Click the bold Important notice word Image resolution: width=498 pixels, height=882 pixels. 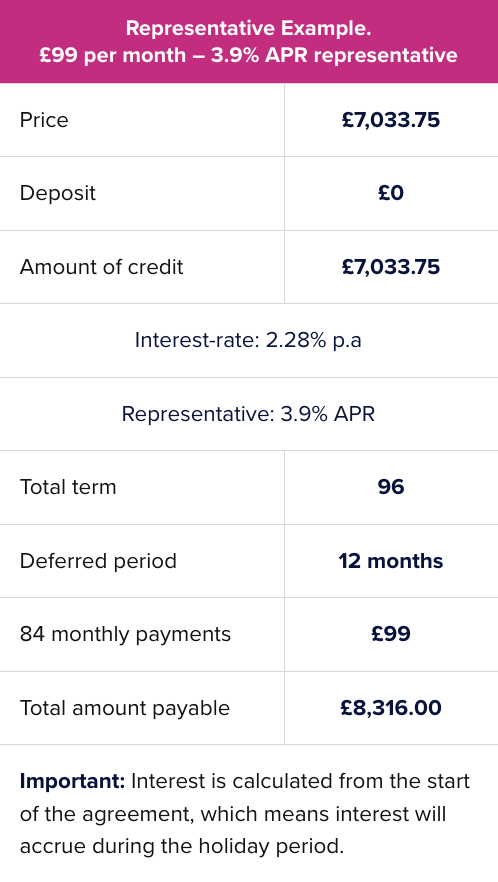(x=73, y=781)
